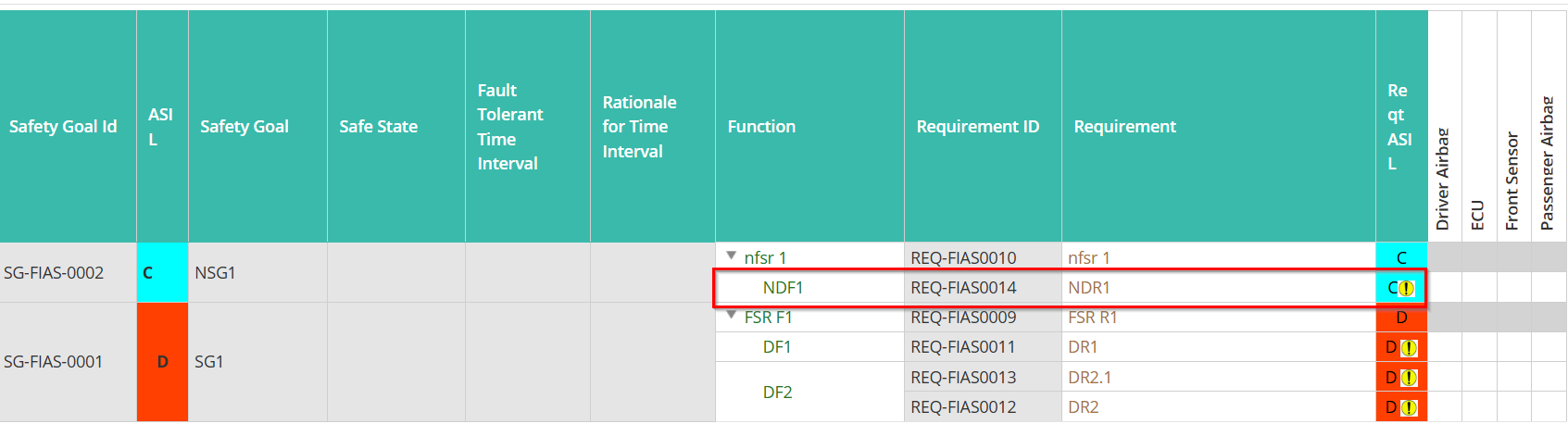Image resolution: width=1568 pixels, height=424 pixels.
Task: Select the Front Sensor vertical column header
Action: (x=1512, y=181)
